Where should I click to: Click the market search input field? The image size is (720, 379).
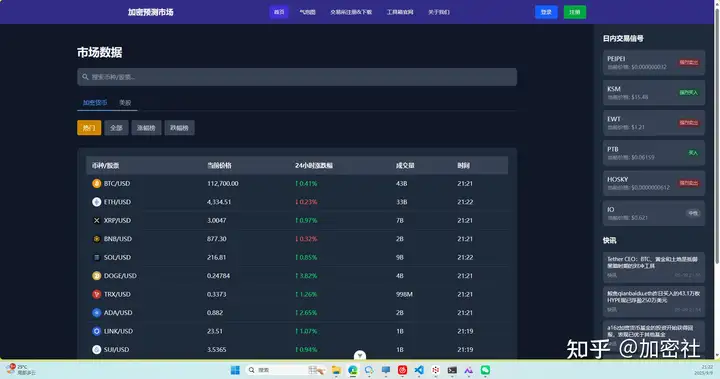tap(297, 77)
